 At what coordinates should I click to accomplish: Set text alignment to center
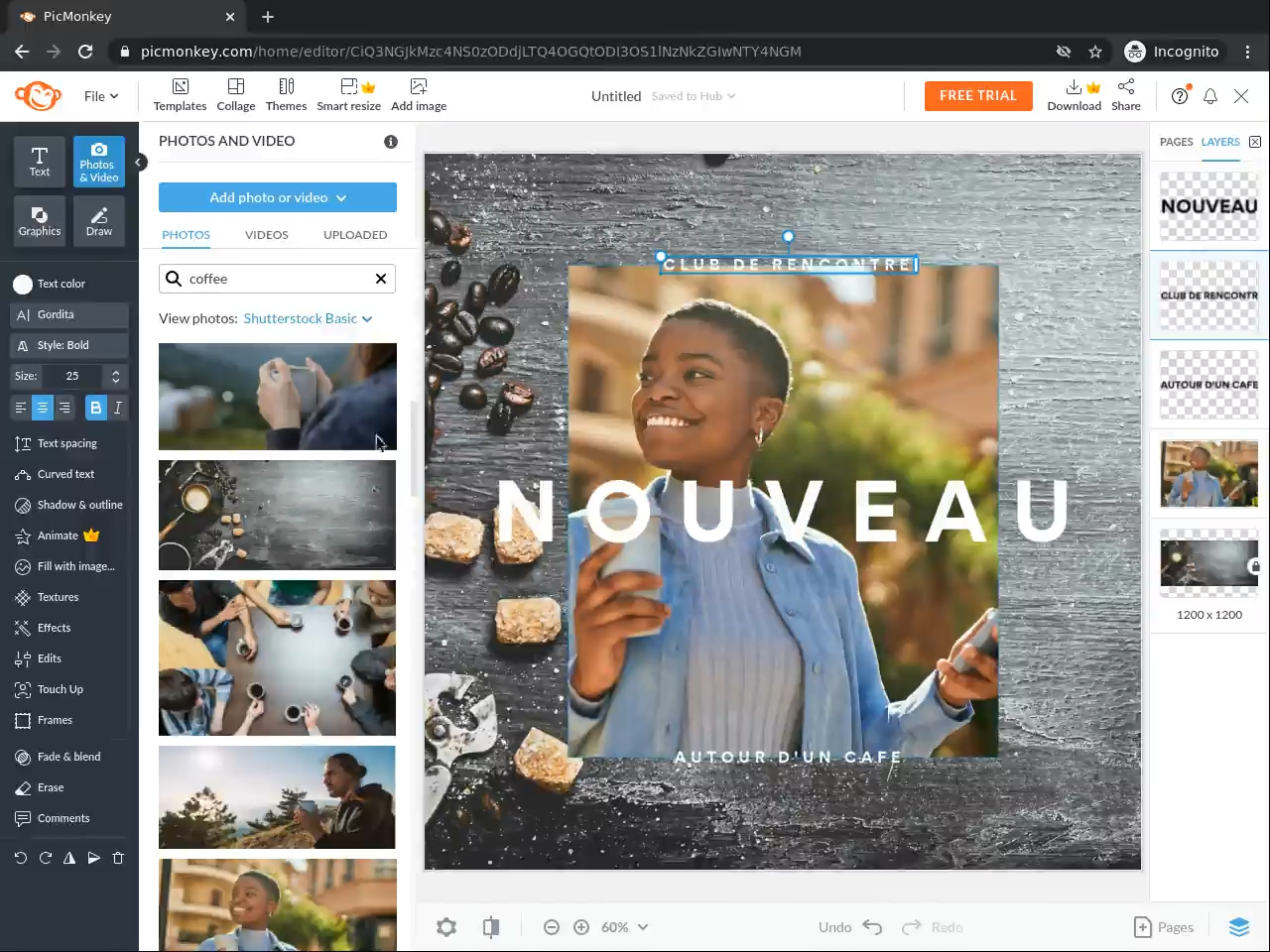coord(43,407)
